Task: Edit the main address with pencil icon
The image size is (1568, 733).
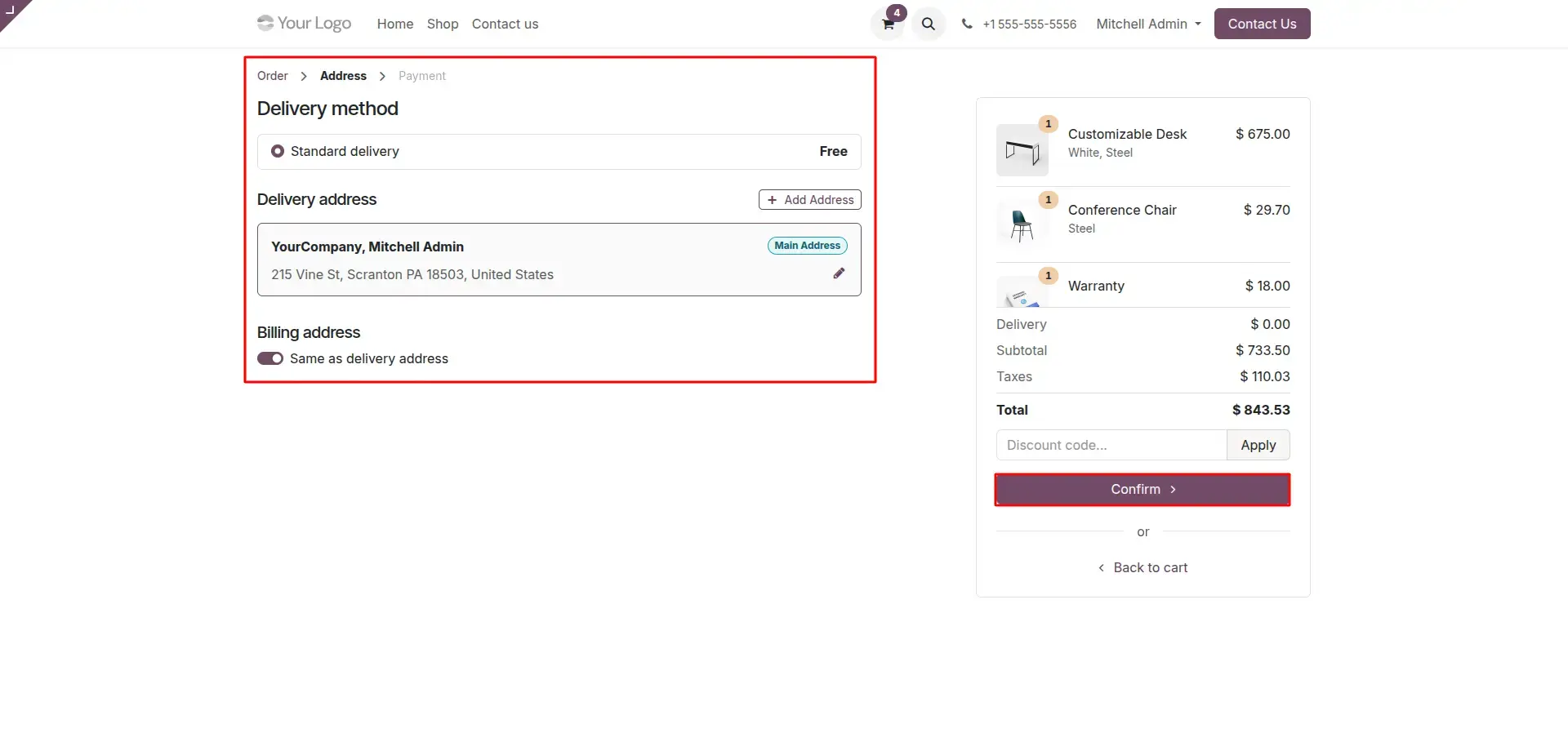Action: click(x=839, y=273)
